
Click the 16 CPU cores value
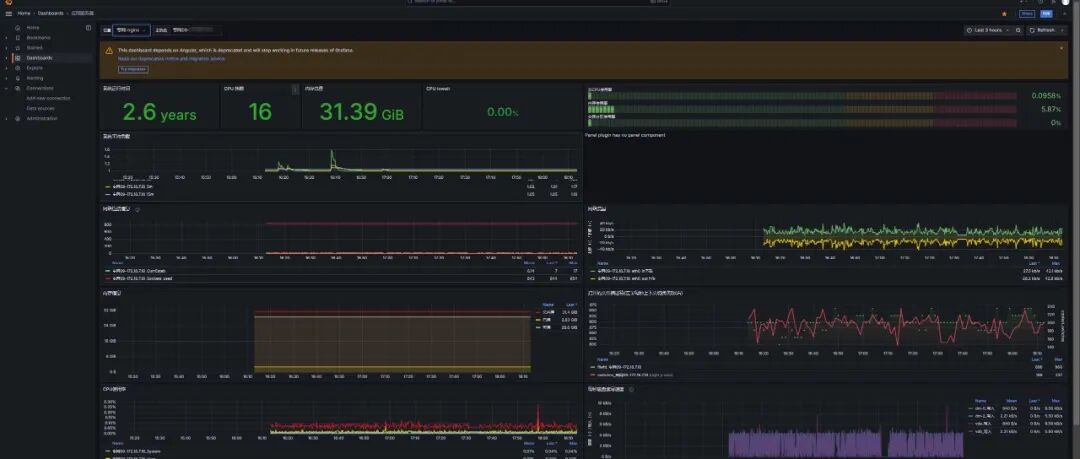tap(260, 112)
